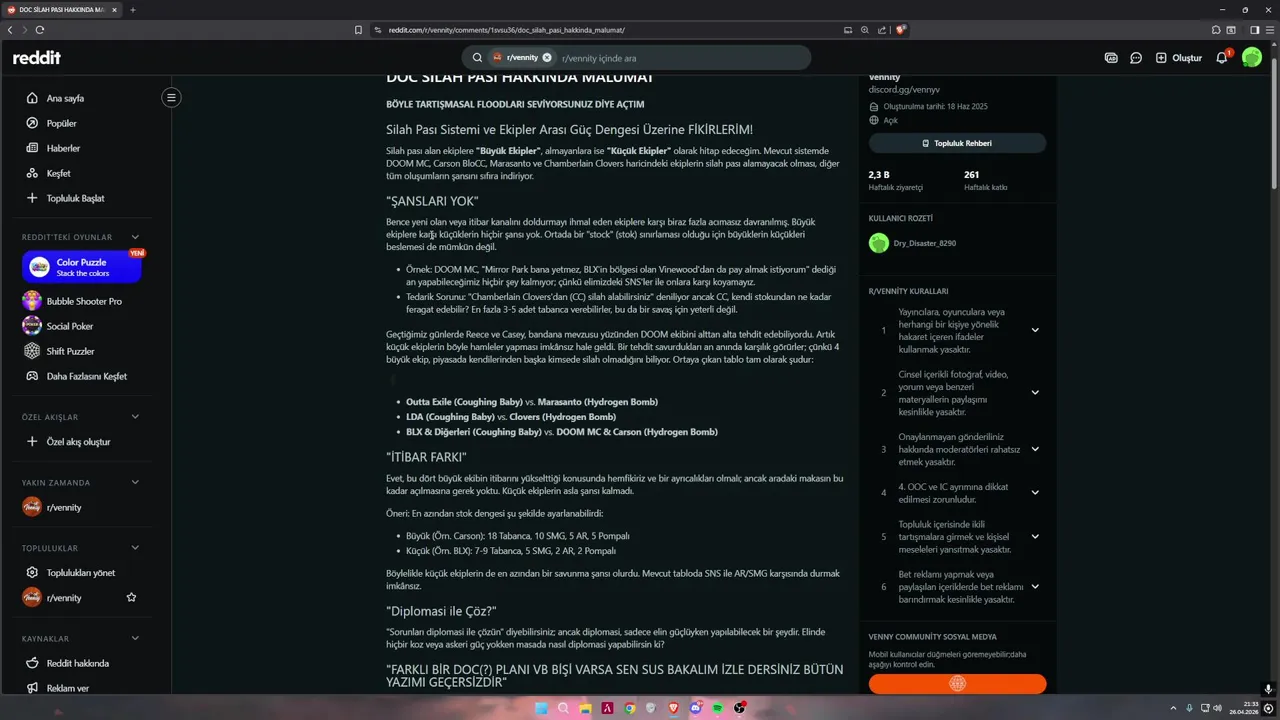Open File Explorer from the taskbar
Screen dimensions: 1280x720
coord(585,708)
